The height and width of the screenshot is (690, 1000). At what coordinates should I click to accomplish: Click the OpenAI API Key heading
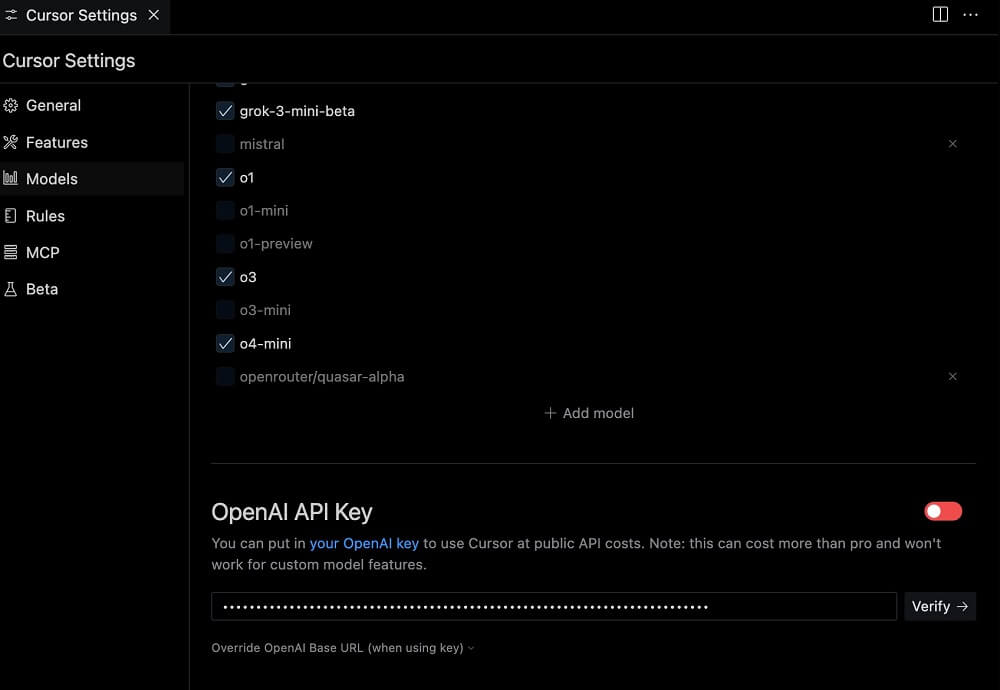pos(292,512)
